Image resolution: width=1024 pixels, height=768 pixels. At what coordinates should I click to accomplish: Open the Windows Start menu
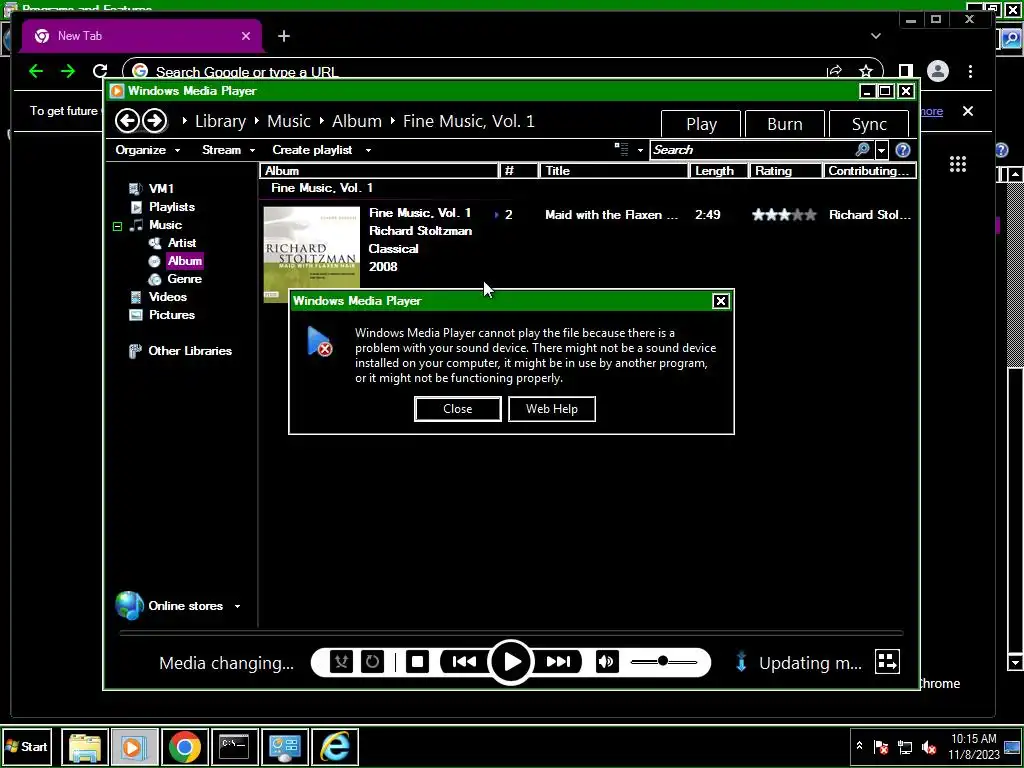coord(27,746)
